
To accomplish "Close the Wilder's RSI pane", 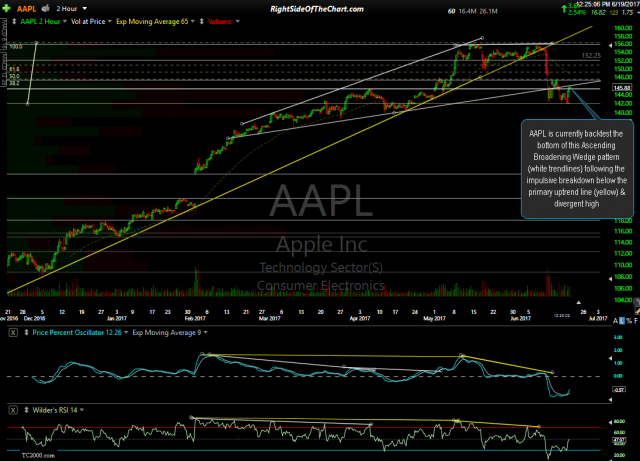I will coord(13,410).
